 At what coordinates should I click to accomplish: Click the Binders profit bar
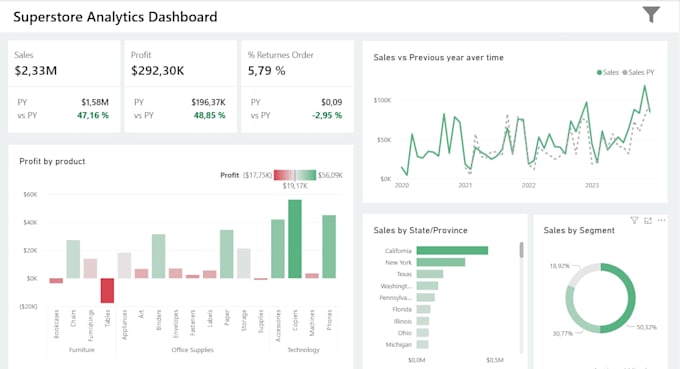[159, 256]
